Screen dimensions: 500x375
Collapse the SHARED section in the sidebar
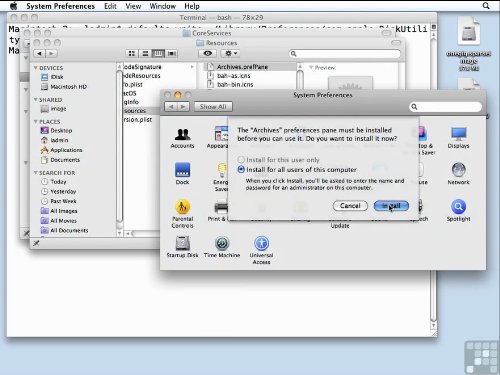[x=36, y=100]
